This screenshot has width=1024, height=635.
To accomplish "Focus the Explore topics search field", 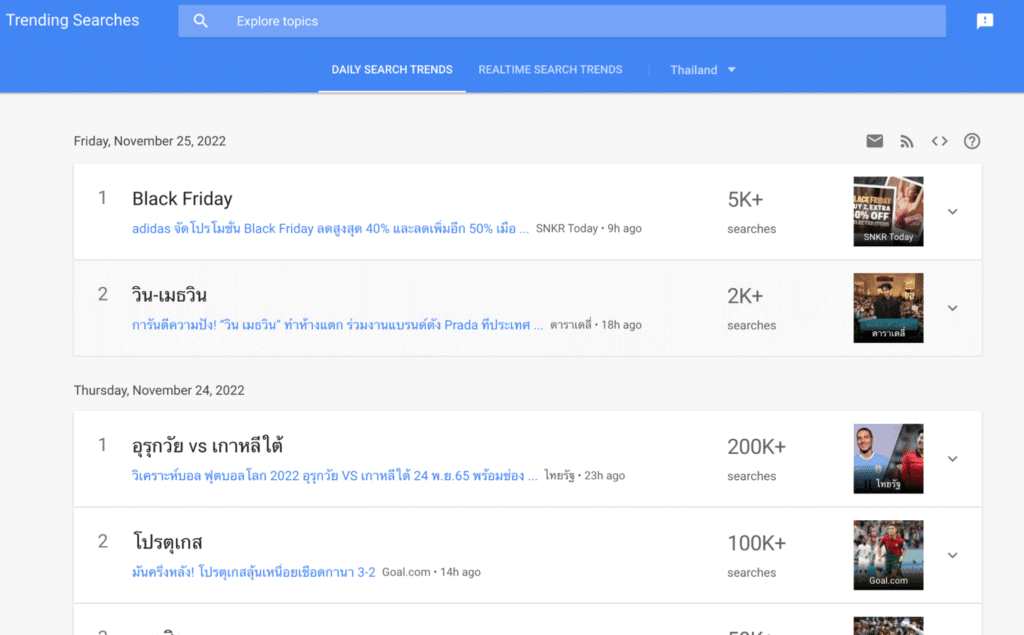I will 562,21.
